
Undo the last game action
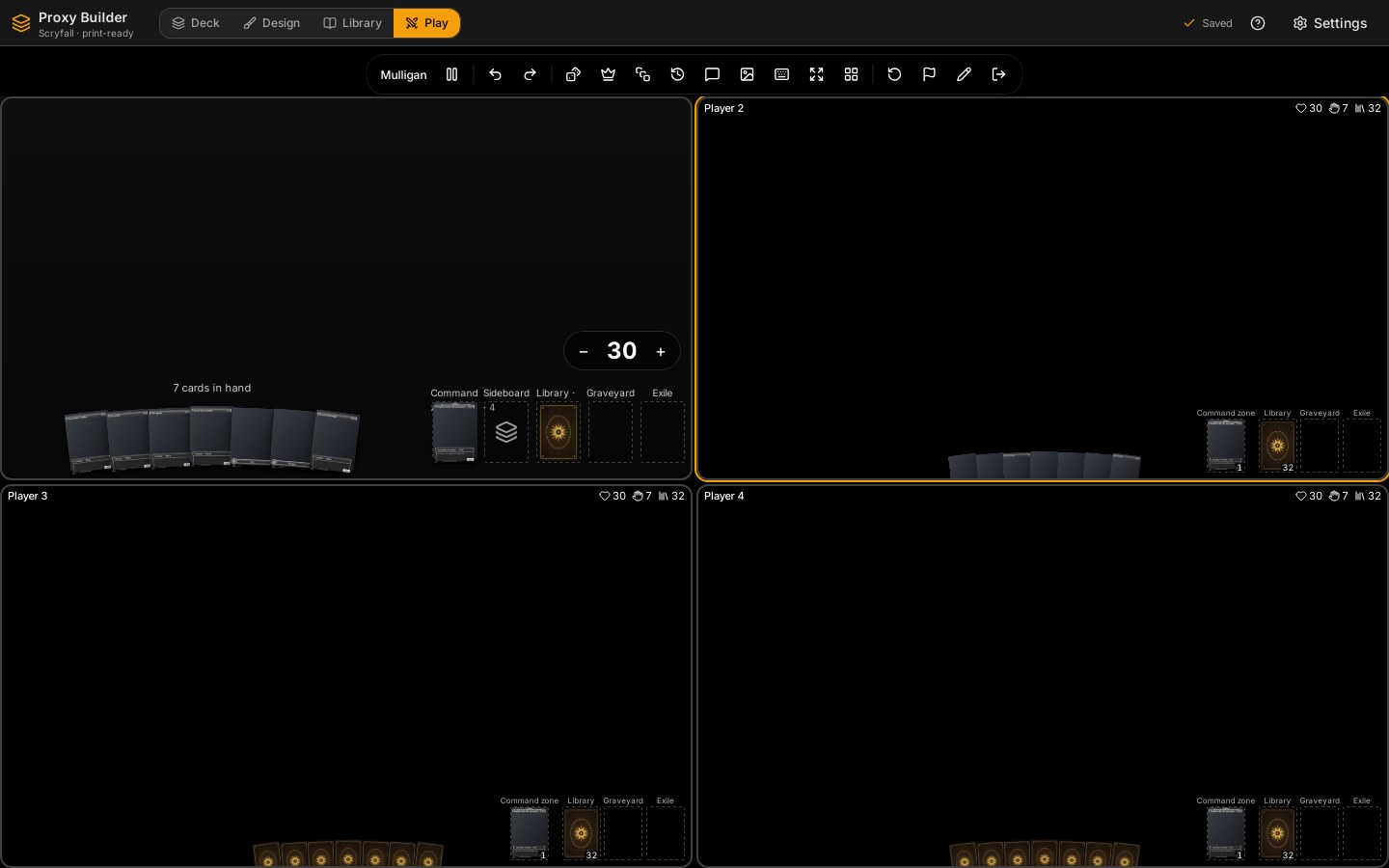click(496, 74)
